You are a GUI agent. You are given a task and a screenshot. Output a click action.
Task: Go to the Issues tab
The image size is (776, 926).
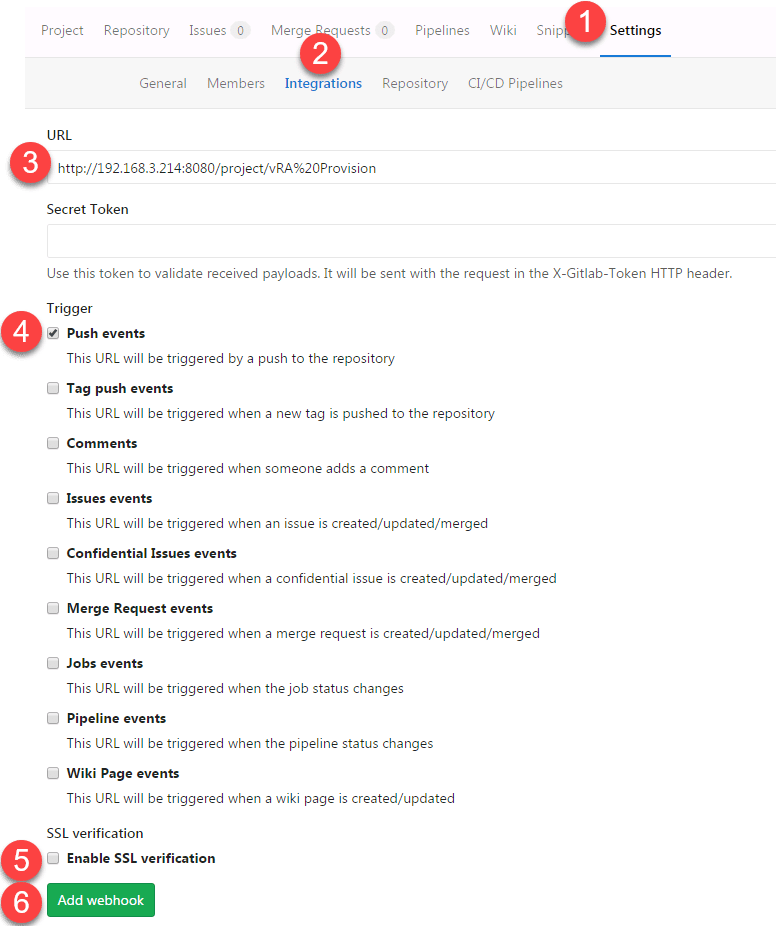207,30
